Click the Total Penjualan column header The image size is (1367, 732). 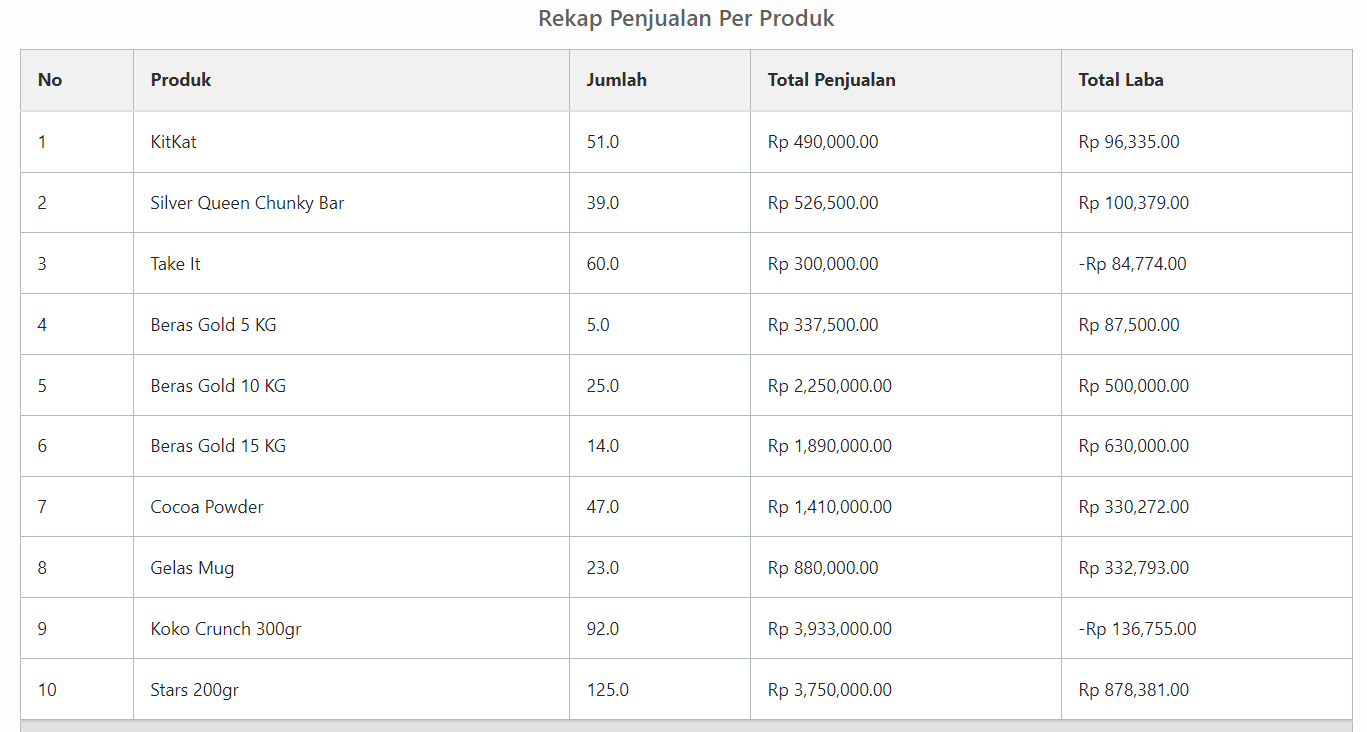tap(831, 80)
